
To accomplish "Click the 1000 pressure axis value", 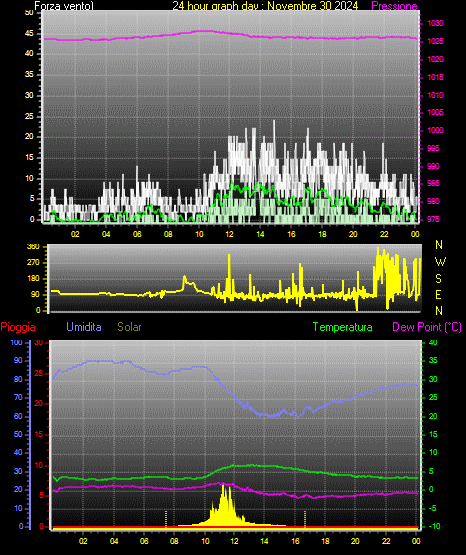I will (x=435, y=130).
